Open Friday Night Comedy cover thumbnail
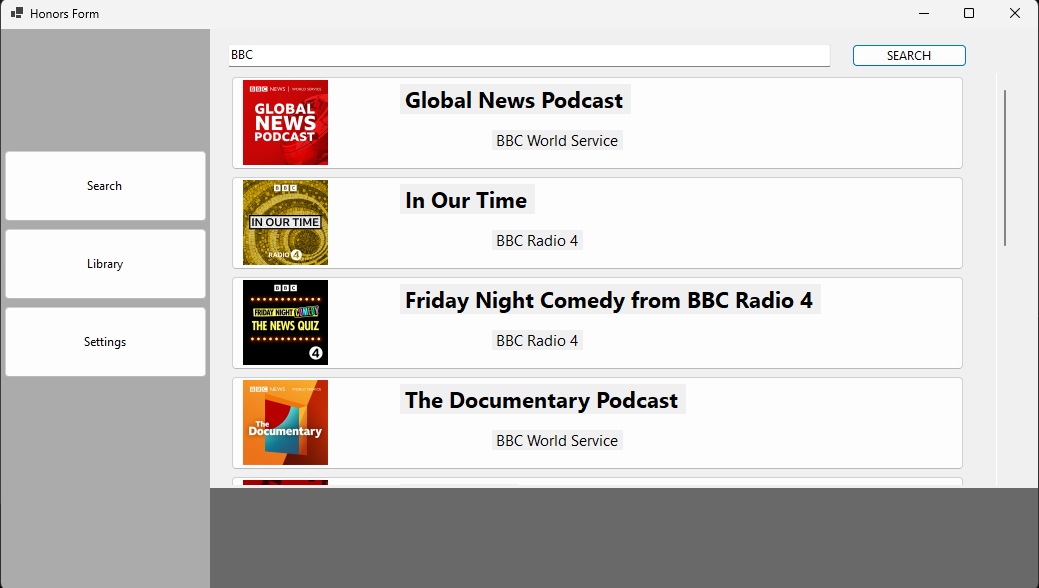The width and height of the screenshot is (1039, 588). pyautogui.click(x=285, y=323)
